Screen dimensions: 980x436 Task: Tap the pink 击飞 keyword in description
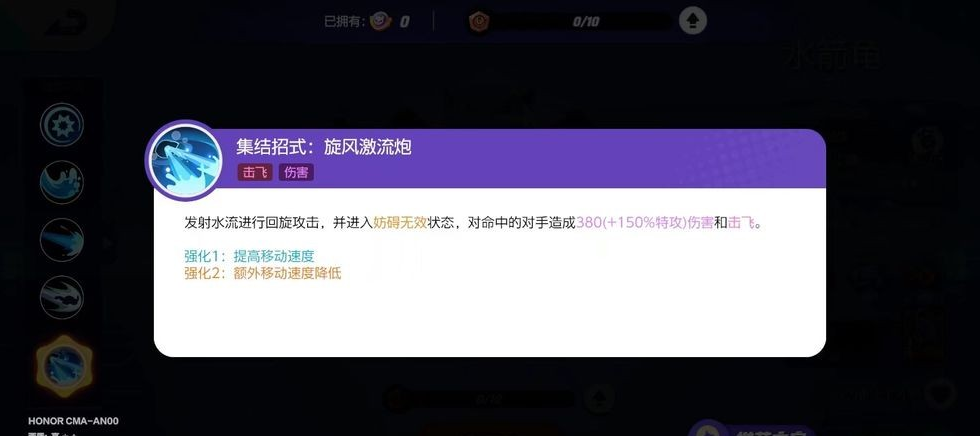click(x=741, y=223)
